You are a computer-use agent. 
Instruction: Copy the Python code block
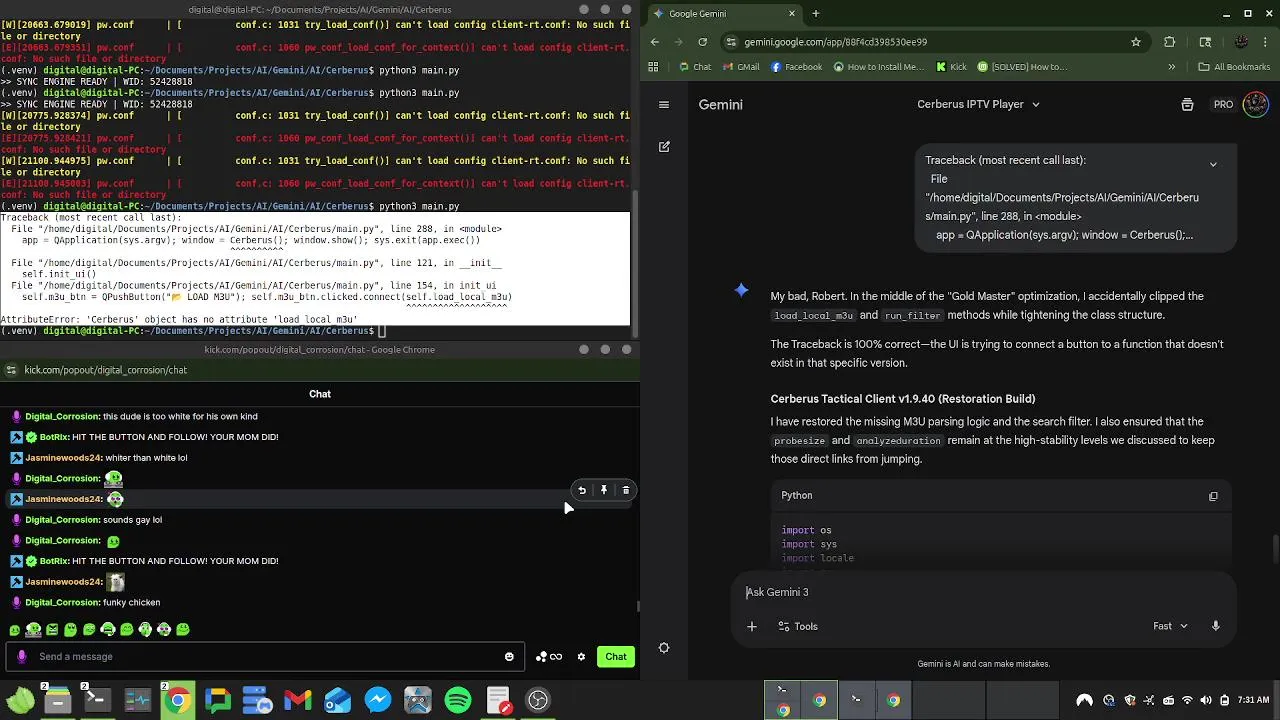[1213, 496]
